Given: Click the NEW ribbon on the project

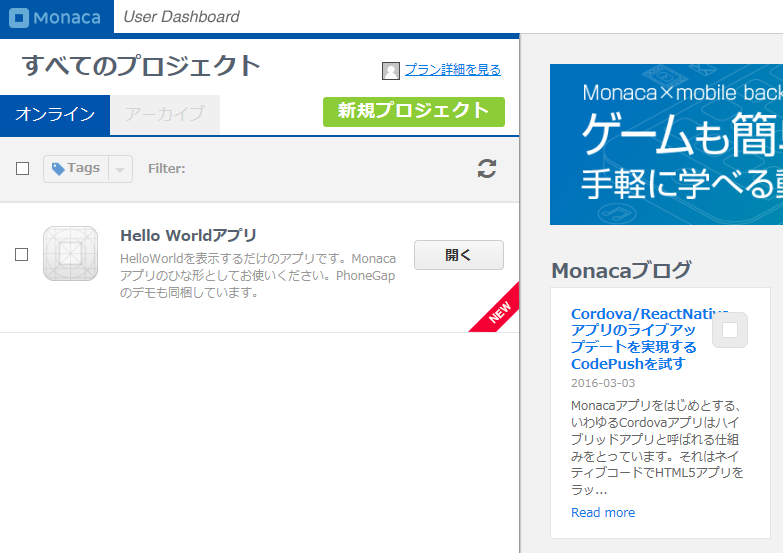Looking at the screenshot, I should [x=499, y=312].
